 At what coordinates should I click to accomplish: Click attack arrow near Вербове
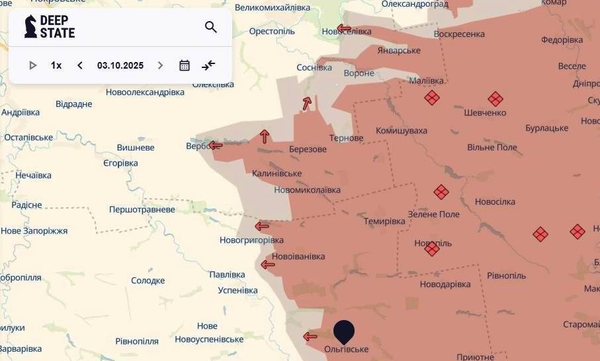pos(215,145)
